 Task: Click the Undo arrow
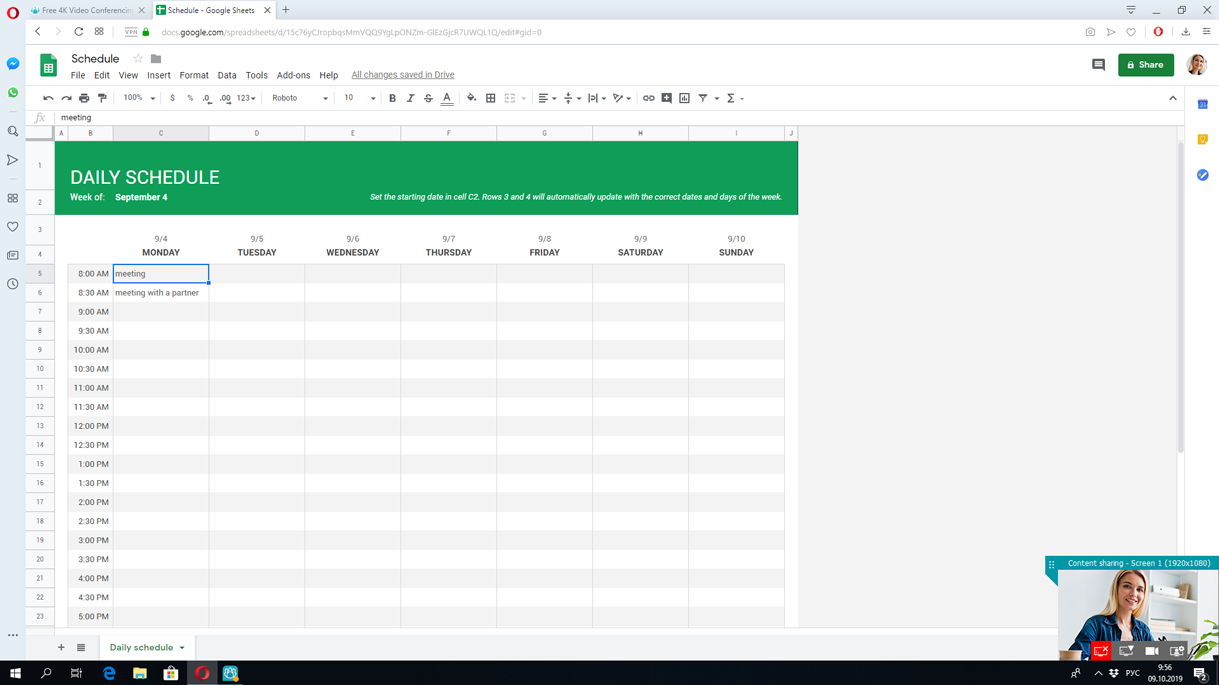(48, 98)
